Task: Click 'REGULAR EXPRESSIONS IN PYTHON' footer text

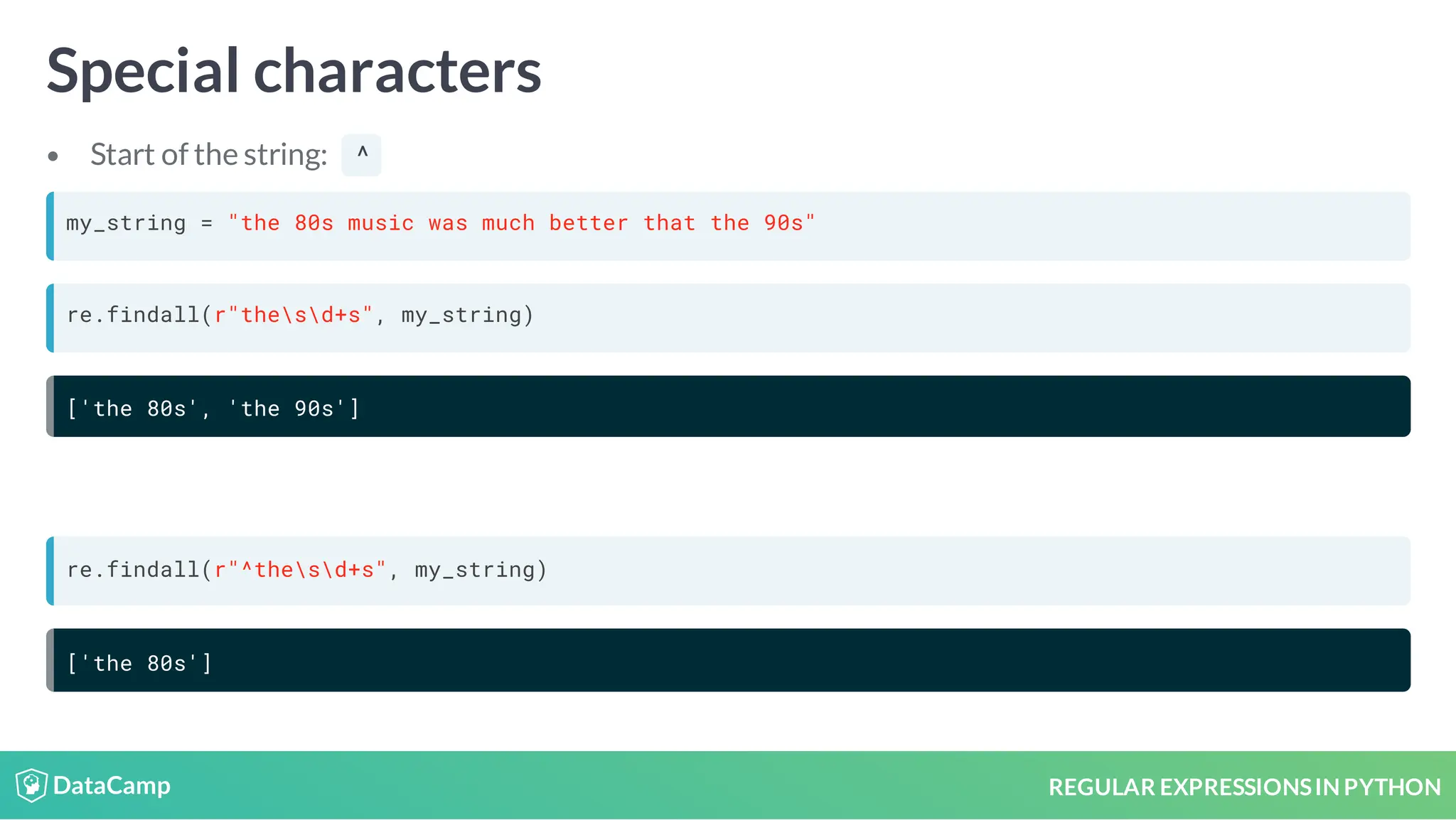Action: tap(1244, 787)
